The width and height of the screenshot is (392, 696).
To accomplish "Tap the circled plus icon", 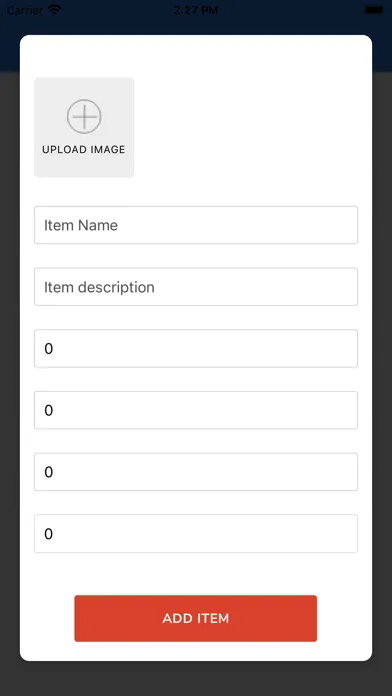I will (84, 116).
